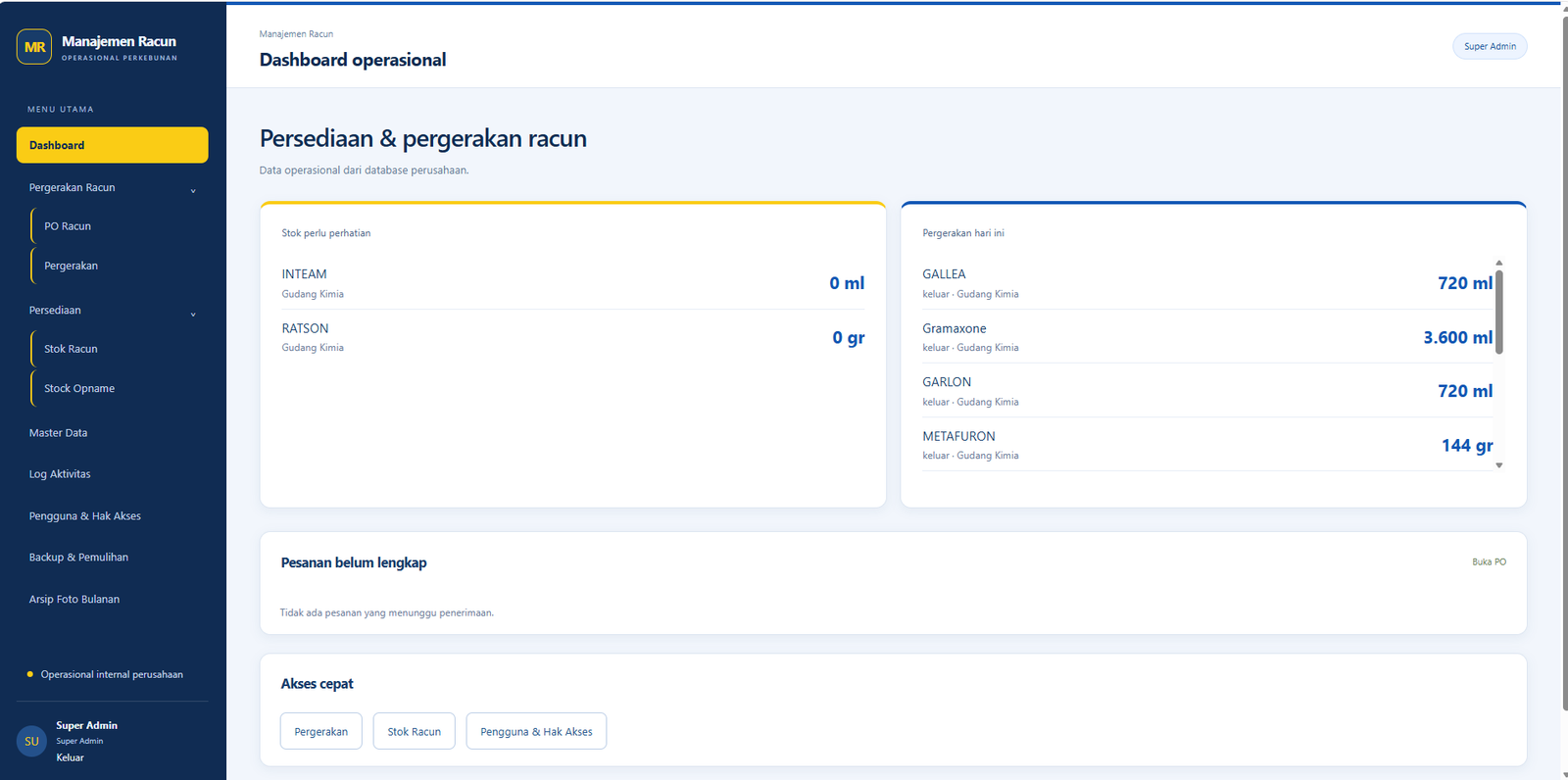Screen dimensions: 1568x780
Task: Collapse the Persediaan chevron
Action: pyautogui.click(x=193, y=314)
